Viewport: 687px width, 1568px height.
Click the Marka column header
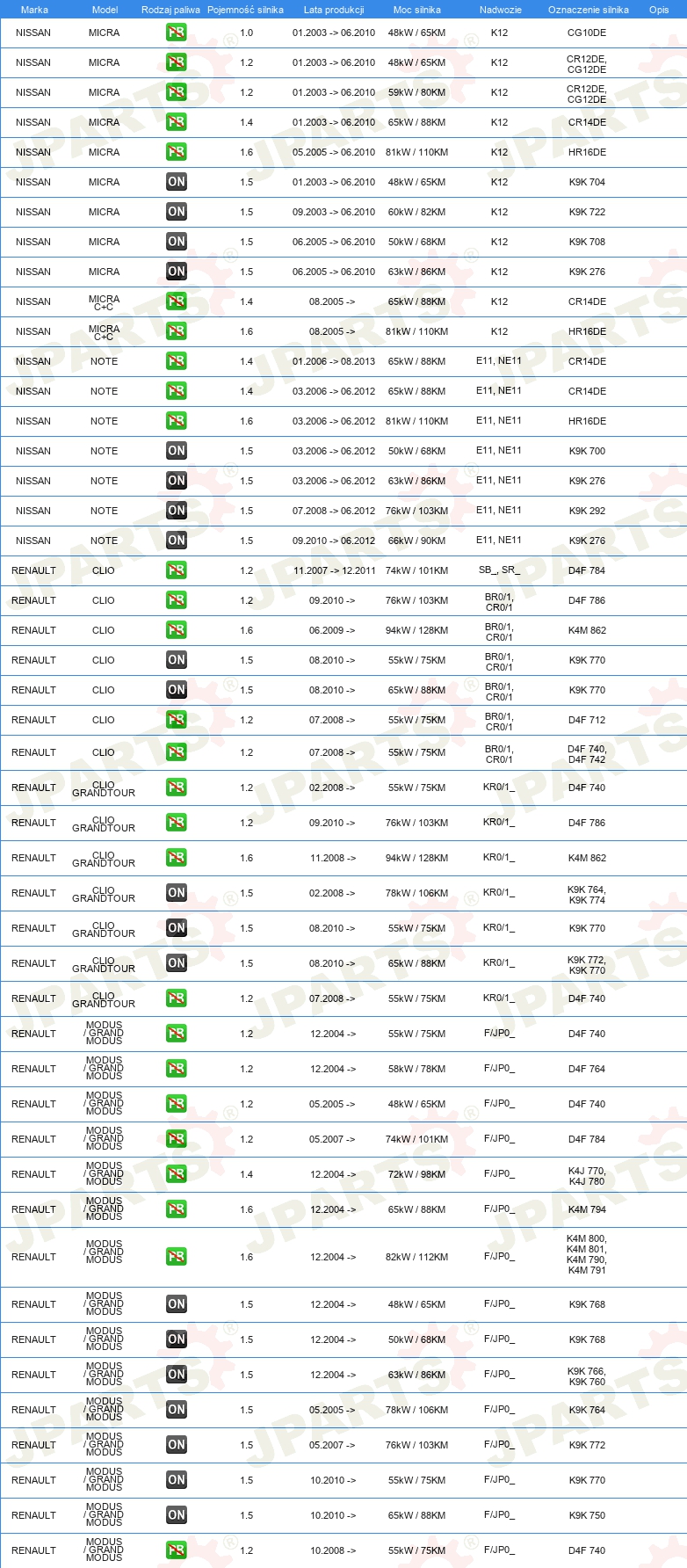(34, 10)
